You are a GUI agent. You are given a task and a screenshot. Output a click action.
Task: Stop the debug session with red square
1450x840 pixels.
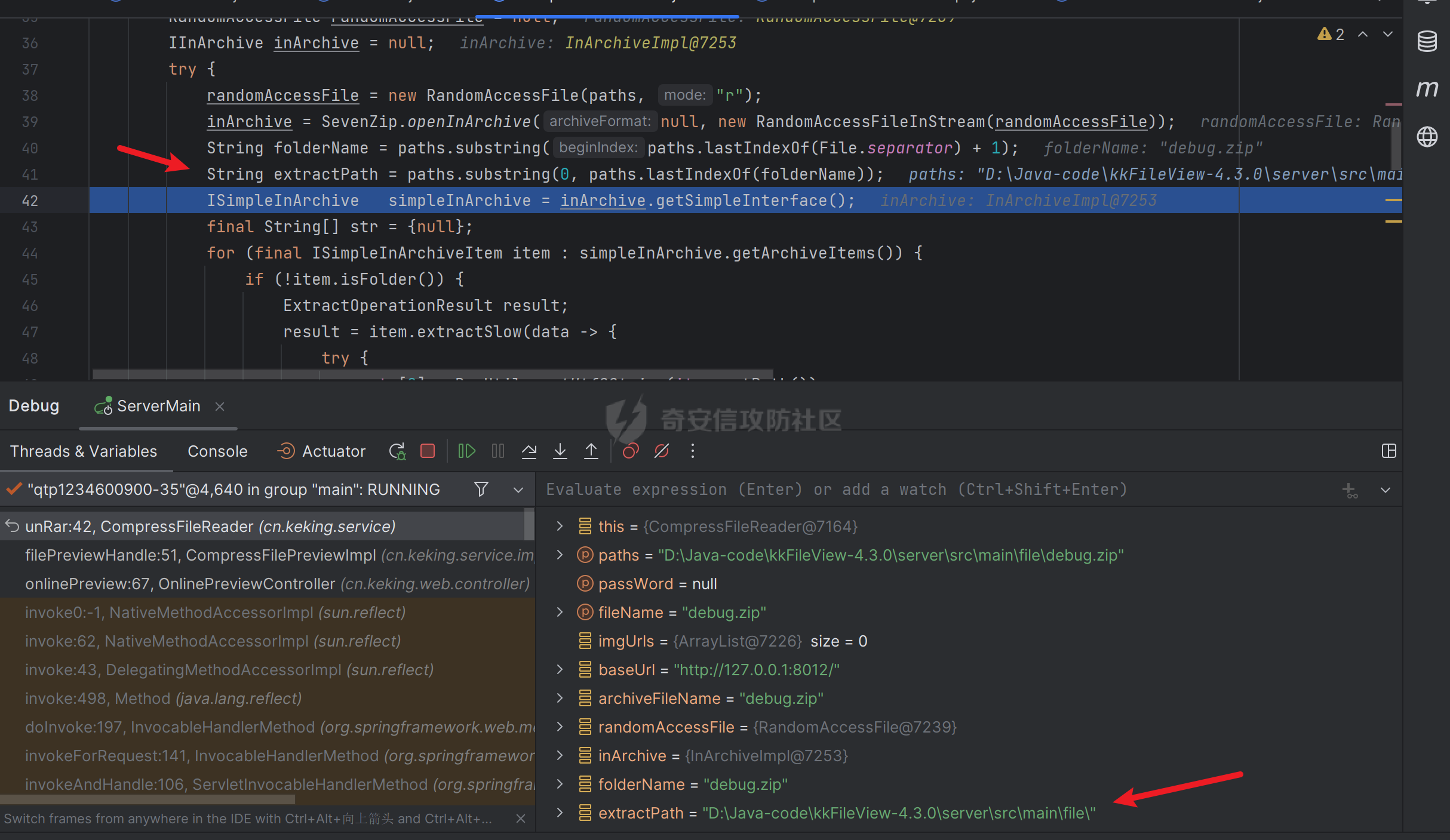click(x=428, y=451)
